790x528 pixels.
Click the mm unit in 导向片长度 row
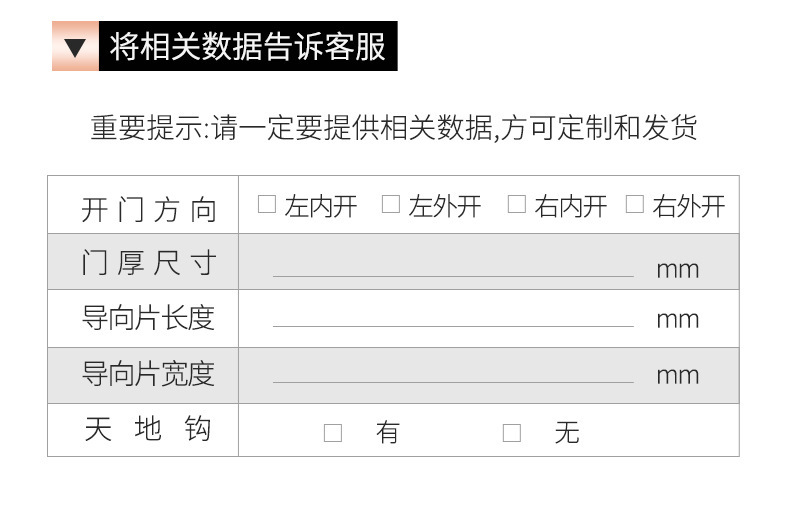[677, 320]
